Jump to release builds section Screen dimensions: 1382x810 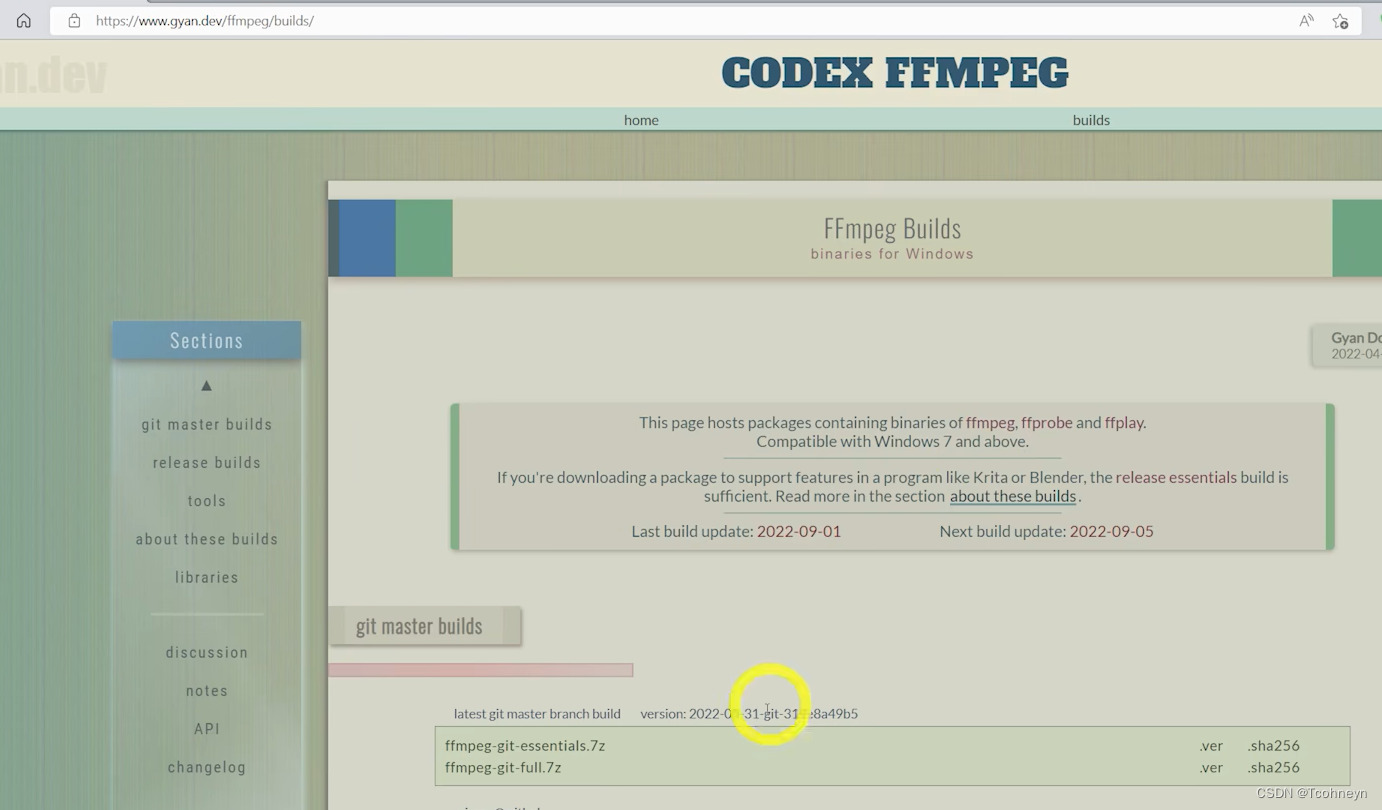tap(207, 462)
